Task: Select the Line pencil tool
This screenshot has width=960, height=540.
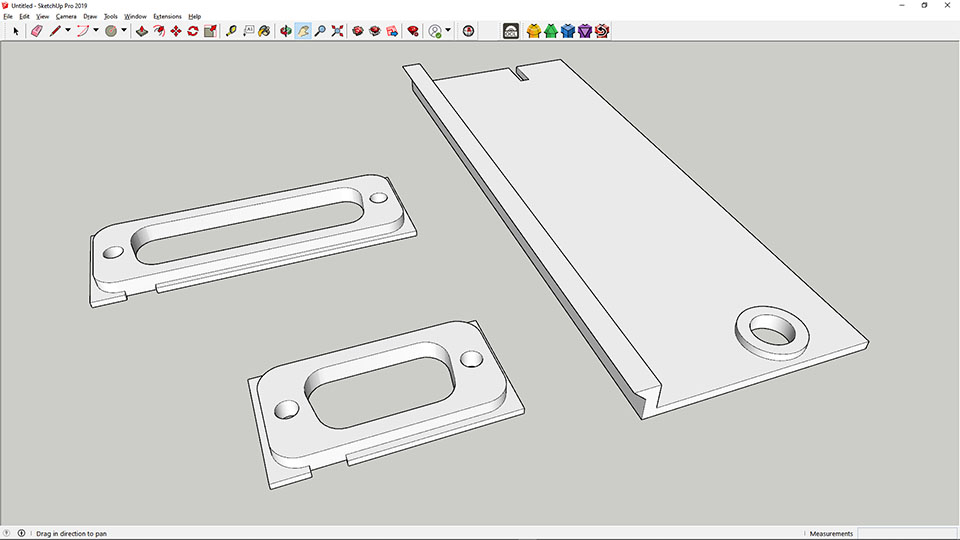Action: pos(55,31)
